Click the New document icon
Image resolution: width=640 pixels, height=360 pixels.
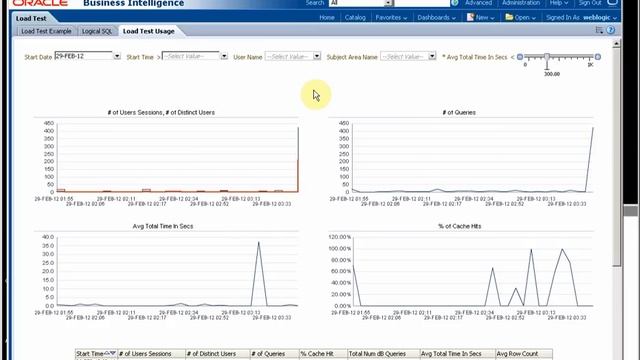pyautogui.click(x=470, y=17)
